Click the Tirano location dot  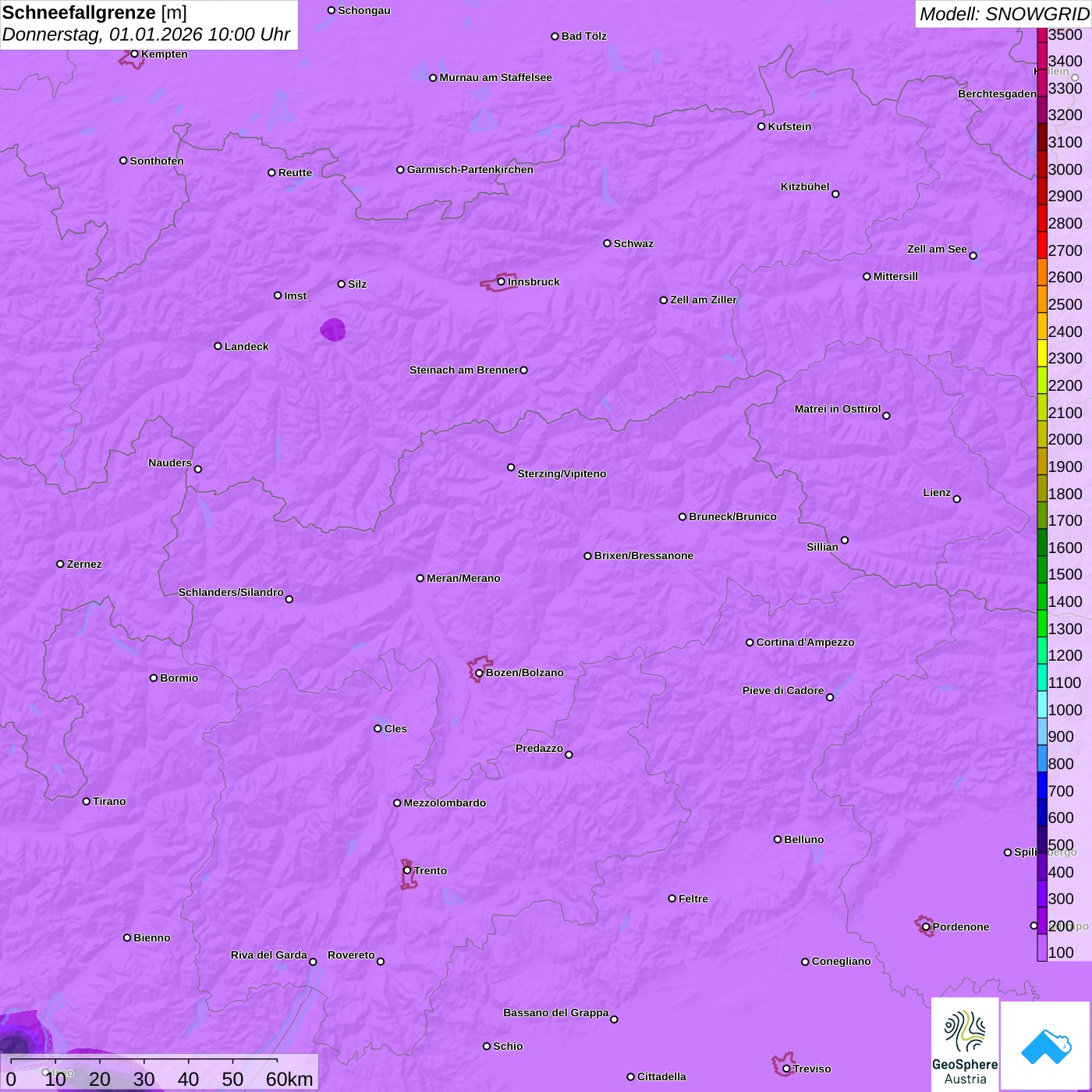pos(87,801)
